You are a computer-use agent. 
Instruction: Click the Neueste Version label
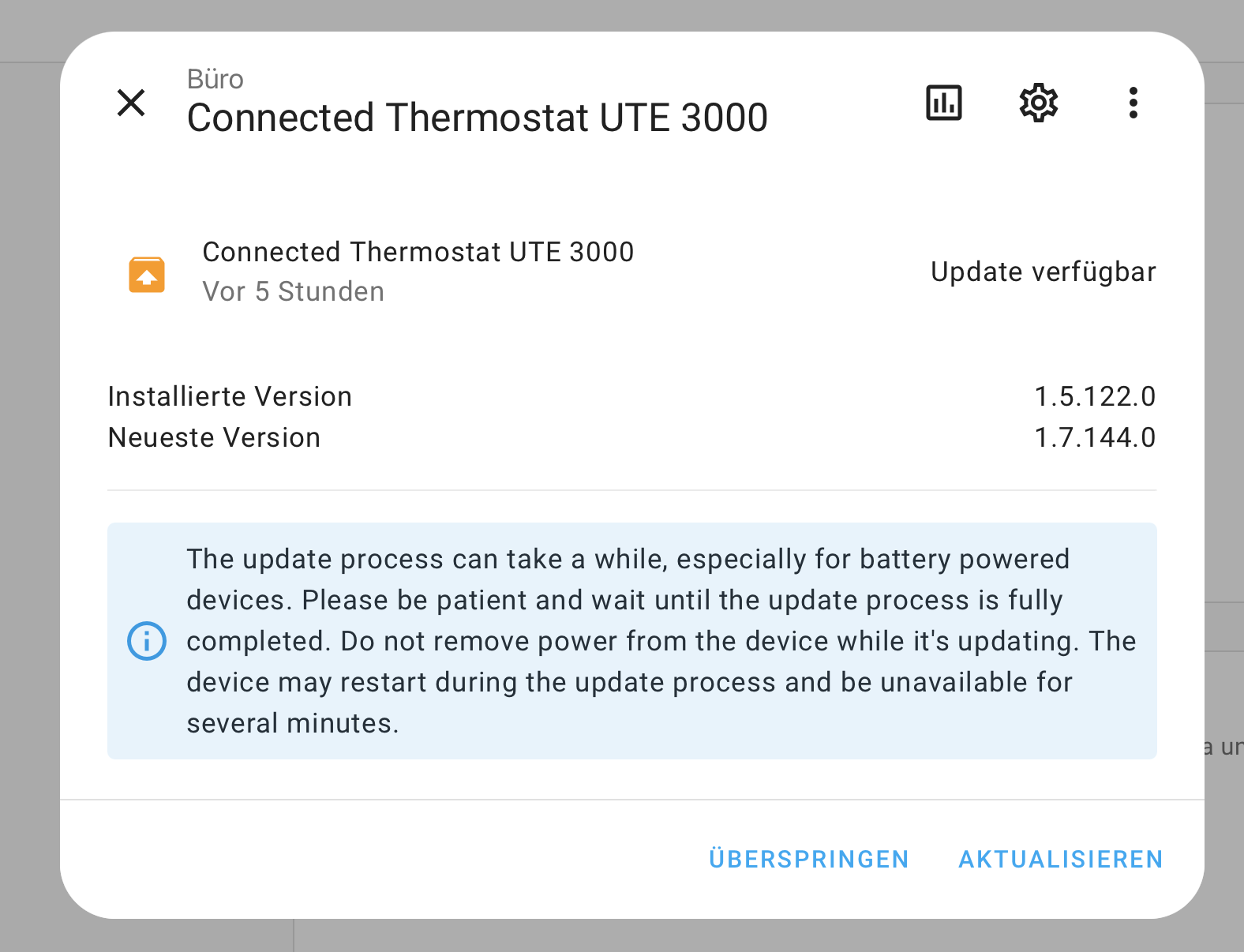click(214, 437)
